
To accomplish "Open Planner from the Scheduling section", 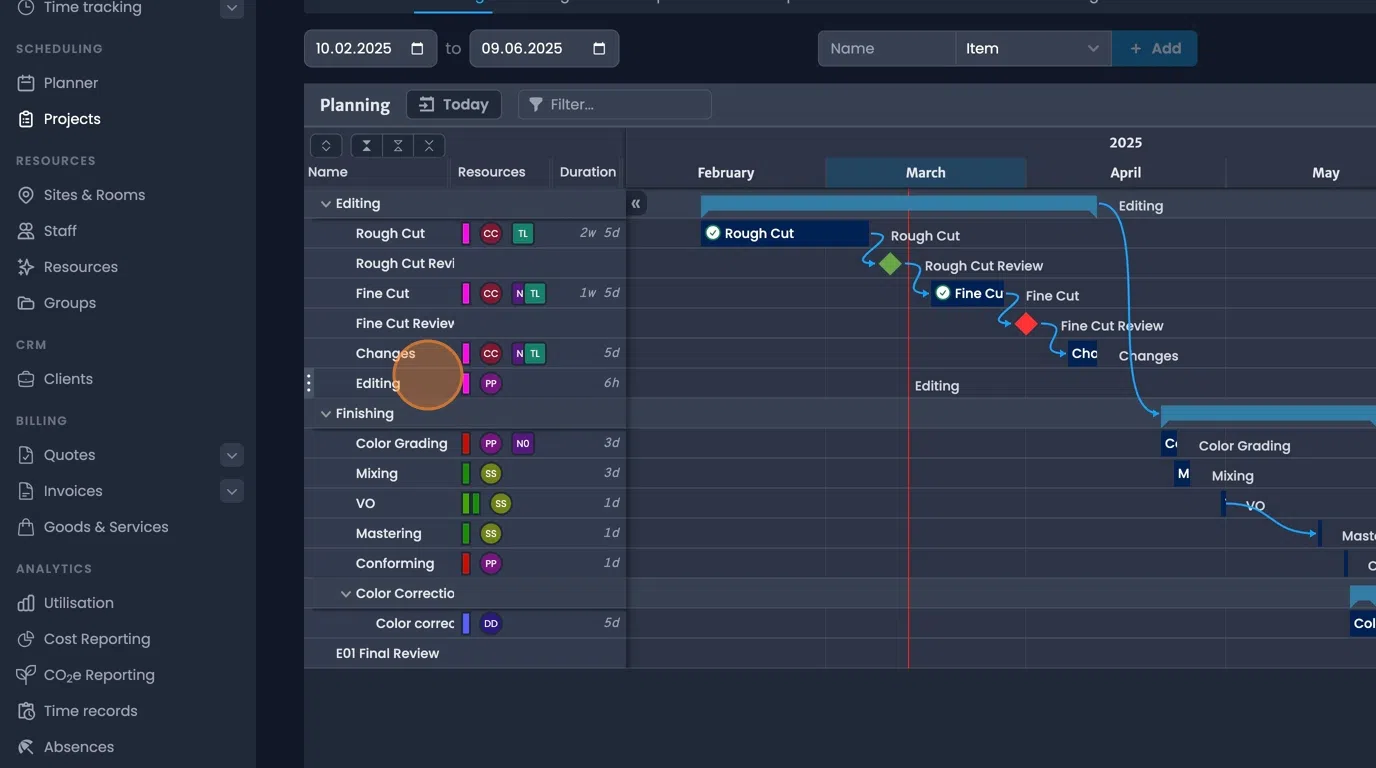I will click(70, 82).
